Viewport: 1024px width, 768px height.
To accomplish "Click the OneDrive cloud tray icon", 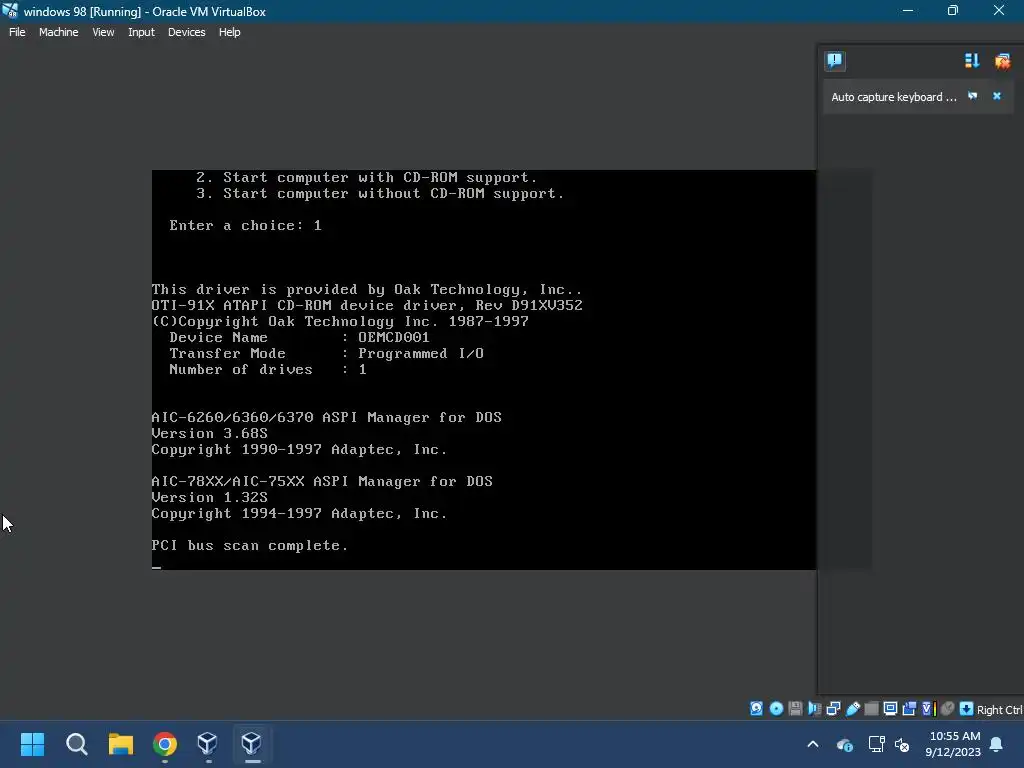I will click(x=844, y=744).
